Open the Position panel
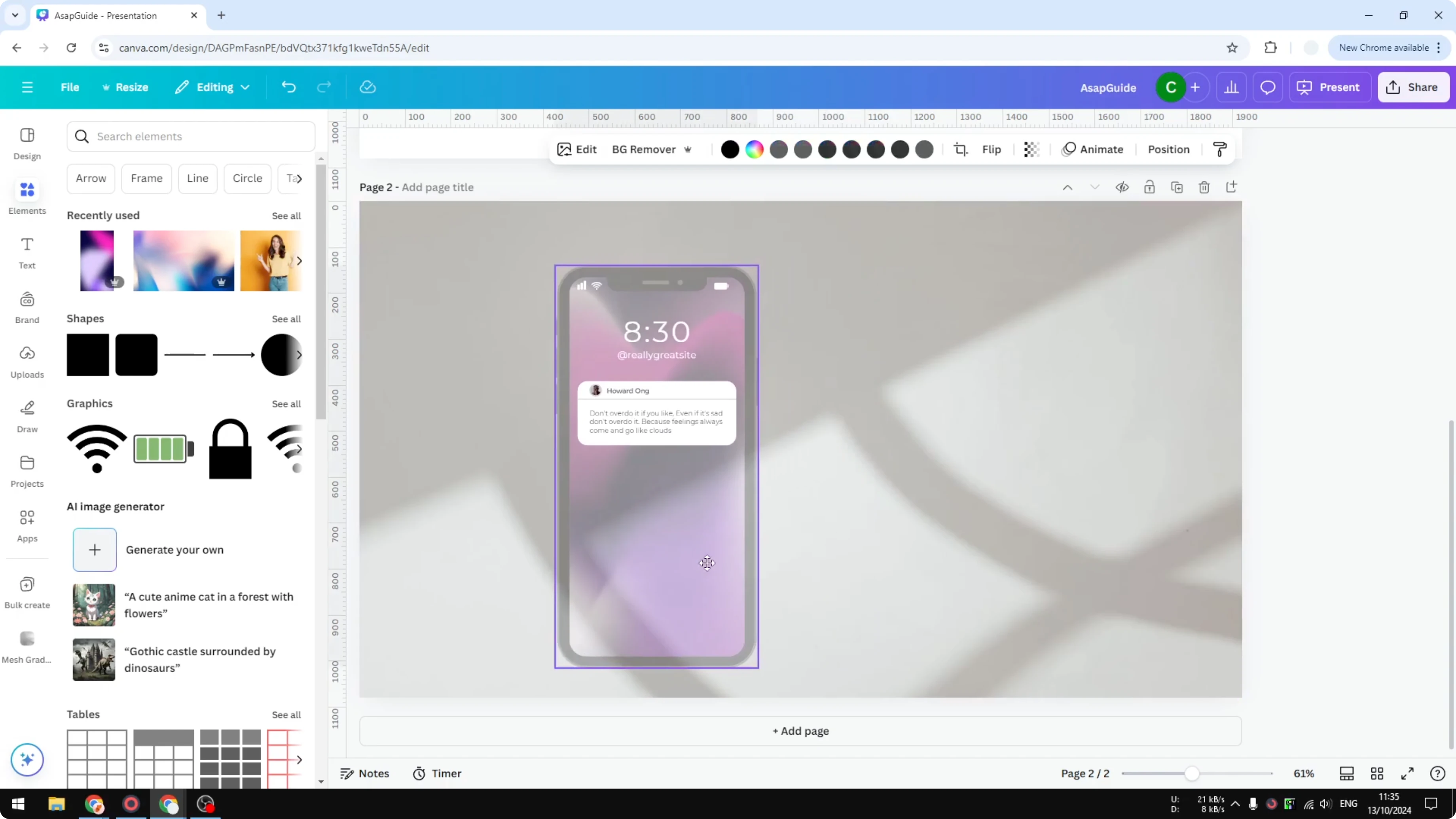Viewport: 1456px width, 819px height. click(1168, 149)
